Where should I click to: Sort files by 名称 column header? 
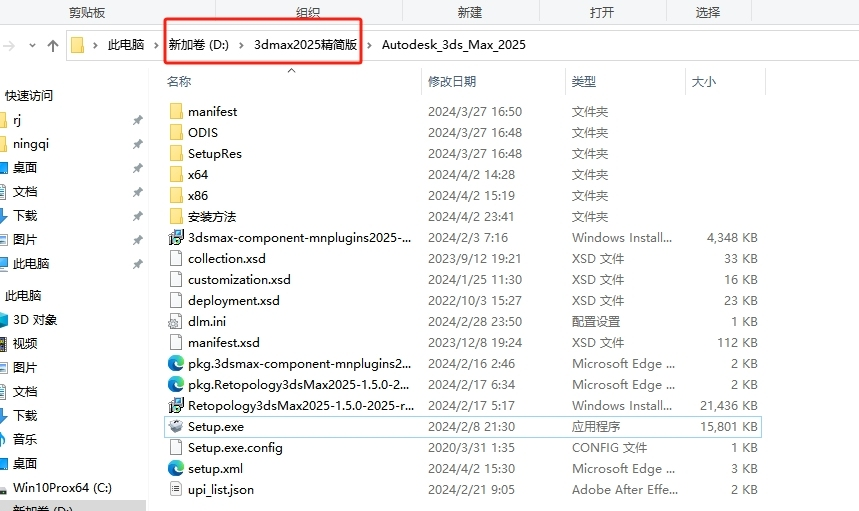179,82
